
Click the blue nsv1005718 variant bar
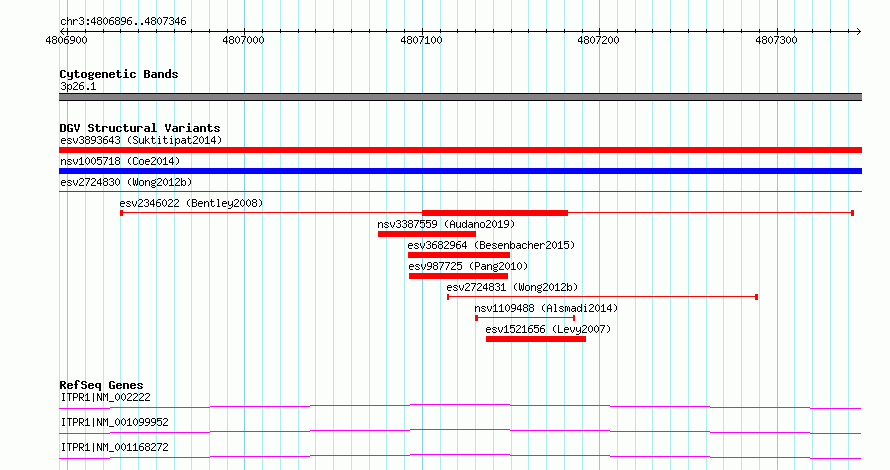(x=460, y=171)
